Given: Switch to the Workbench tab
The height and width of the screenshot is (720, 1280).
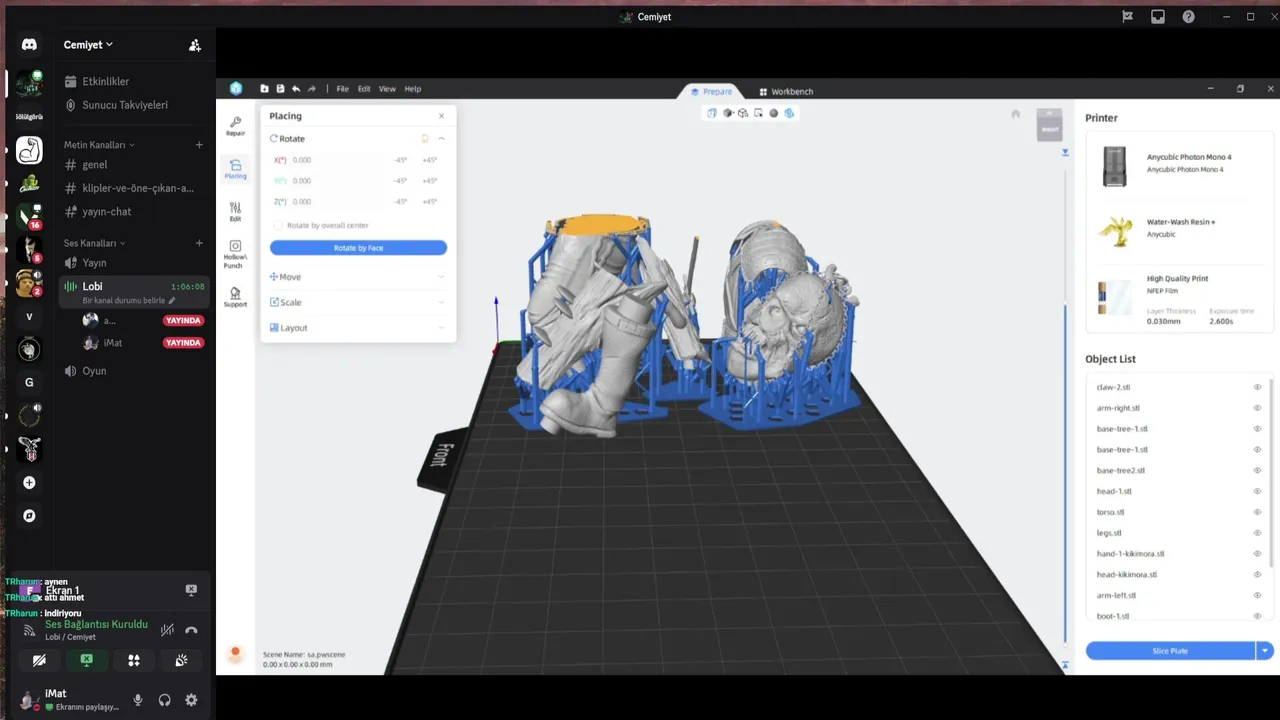Looking at the screenshot, I should [786, 92].
